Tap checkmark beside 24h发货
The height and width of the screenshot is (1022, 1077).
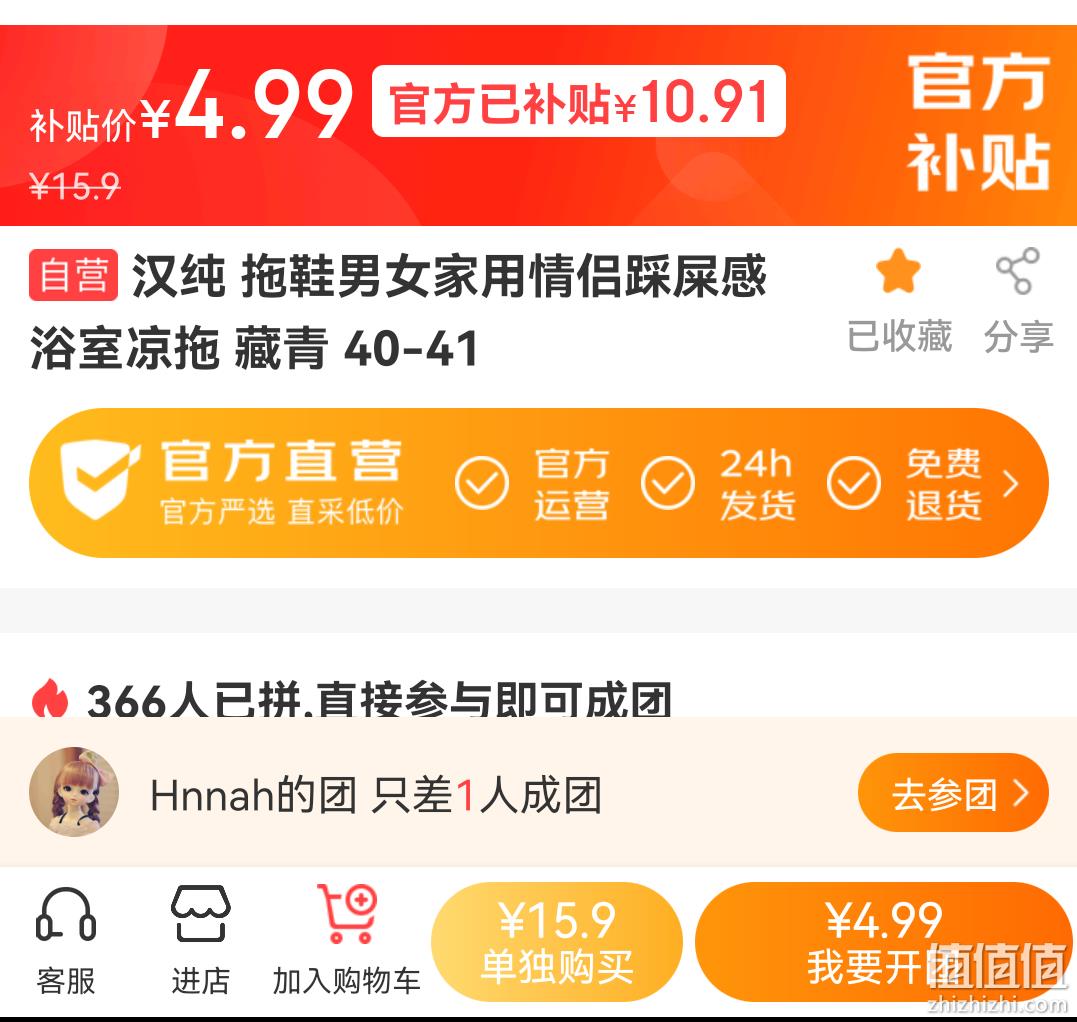[668, 483]
